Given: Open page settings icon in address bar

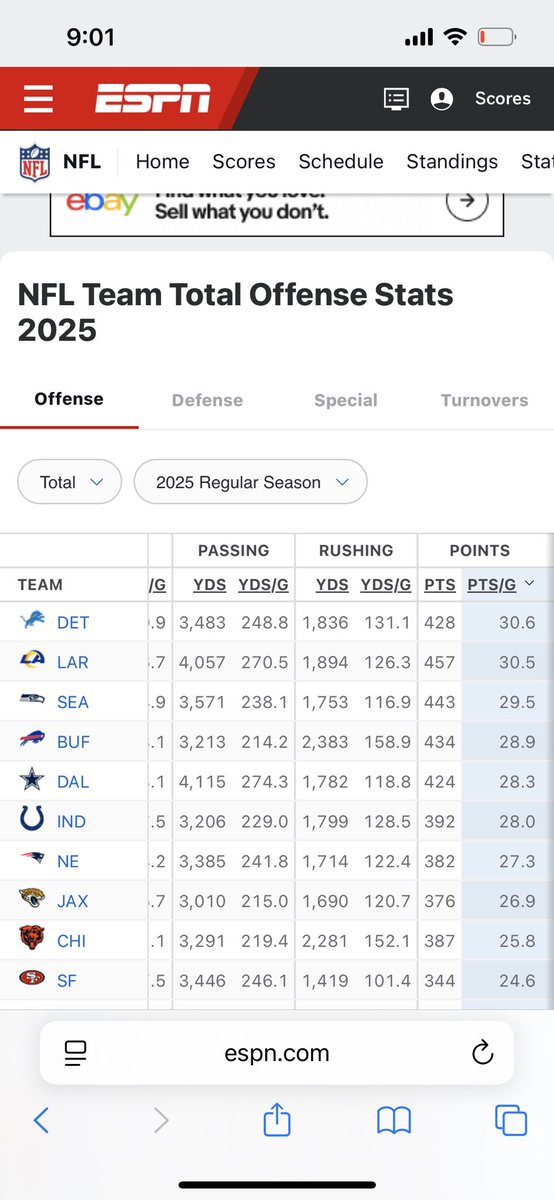Looking at the screenshot, I should [75, 1052].
